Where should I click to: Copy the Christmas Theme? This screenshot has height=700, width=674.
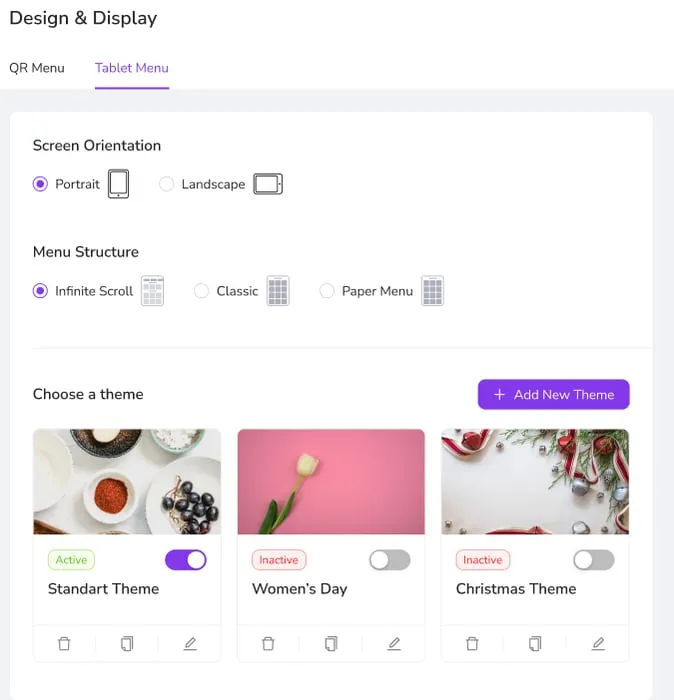click(535, 643)
